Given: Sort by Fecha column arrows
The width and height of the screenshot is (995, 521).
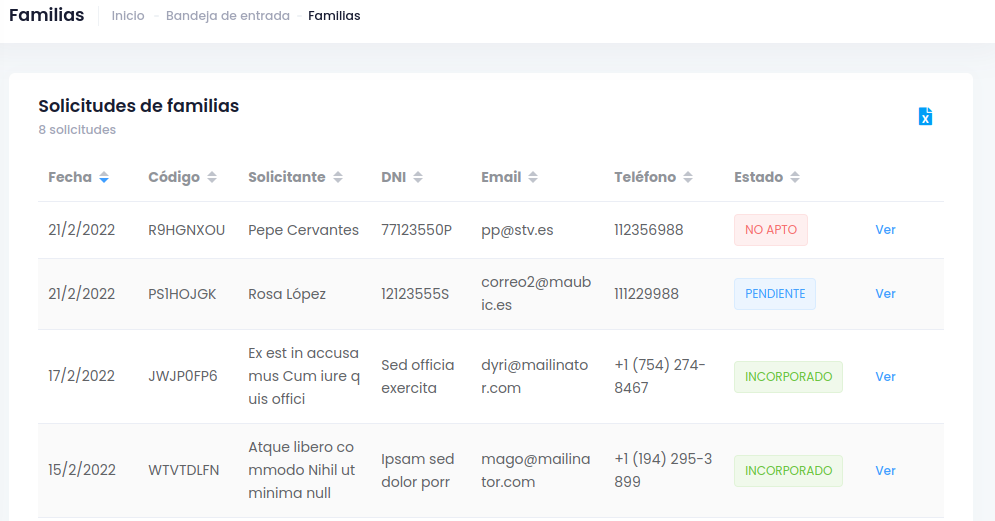Looking at the screenshot, I should [104, 177].
